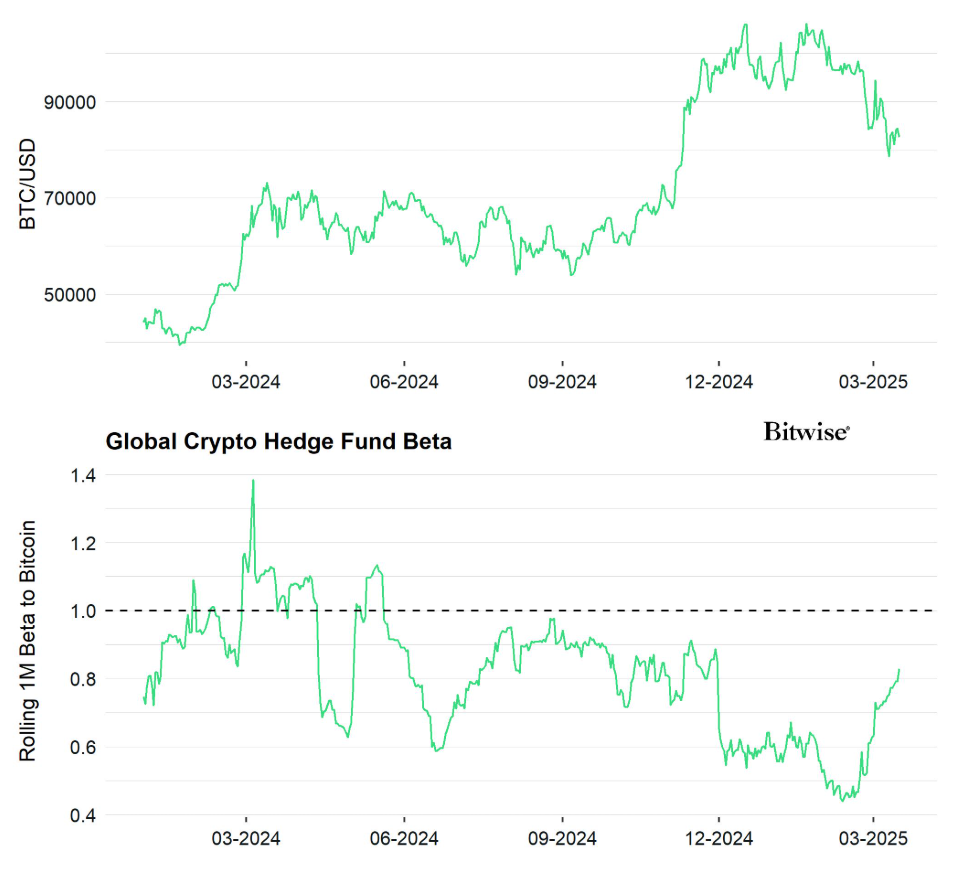Click 03-2024 label under the BTC/USD chart
The image size is (953, 870).
[x=246, y=381]
